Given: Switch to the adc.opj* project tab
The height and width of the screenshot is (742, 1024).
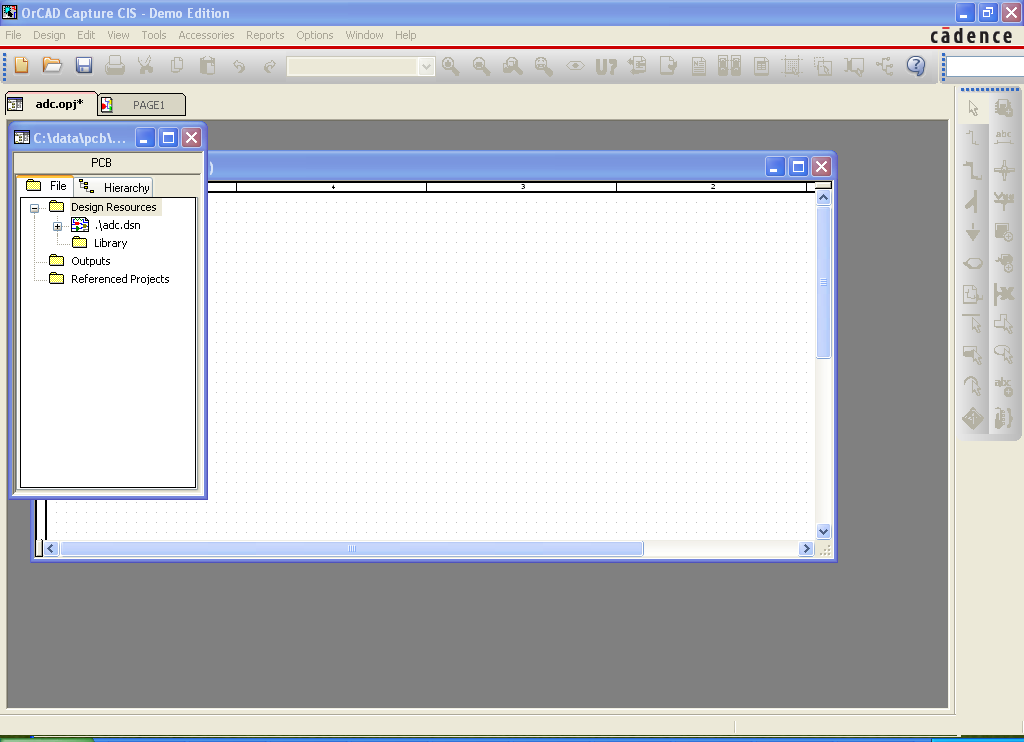Looking at the screenshot, I should [51, 104].
